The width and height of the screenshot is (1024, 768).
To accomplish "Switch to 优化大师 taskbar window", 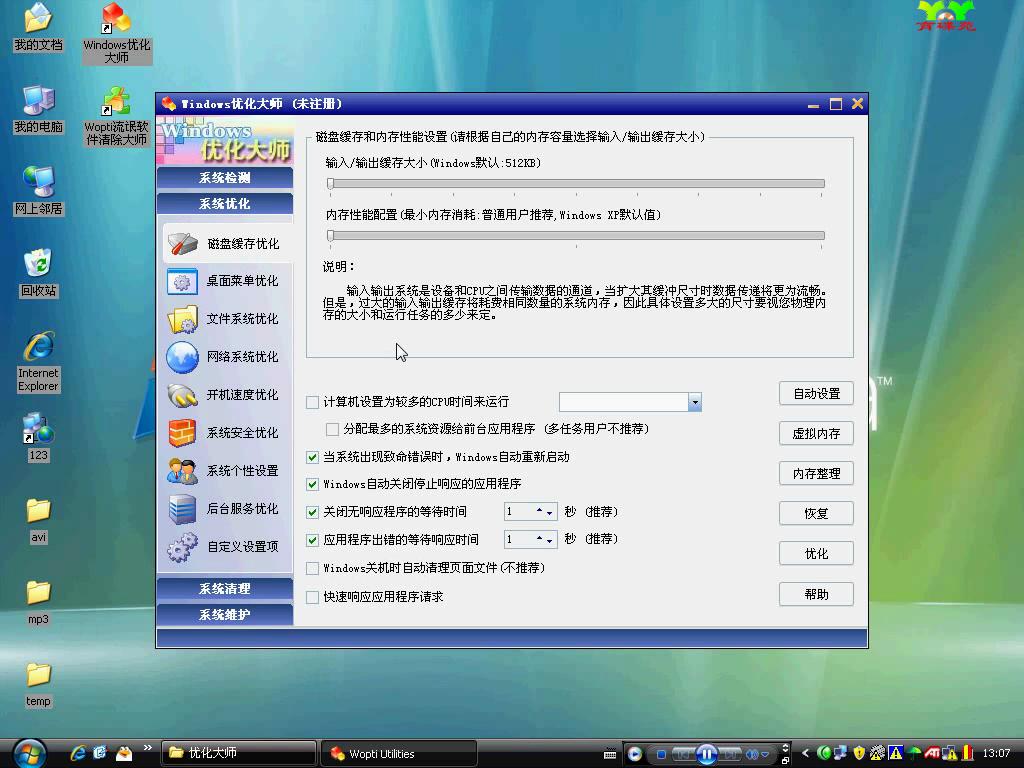I will click(x=238, y=753).
